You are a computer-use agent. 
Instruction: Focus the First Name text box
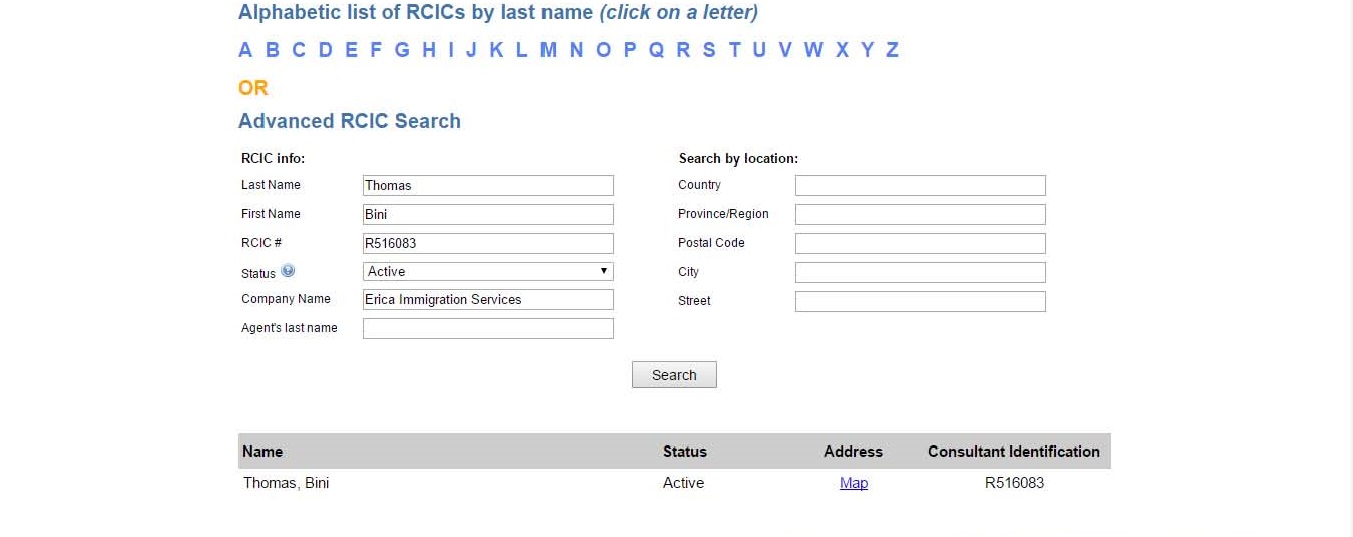click(x=488, y=214)
